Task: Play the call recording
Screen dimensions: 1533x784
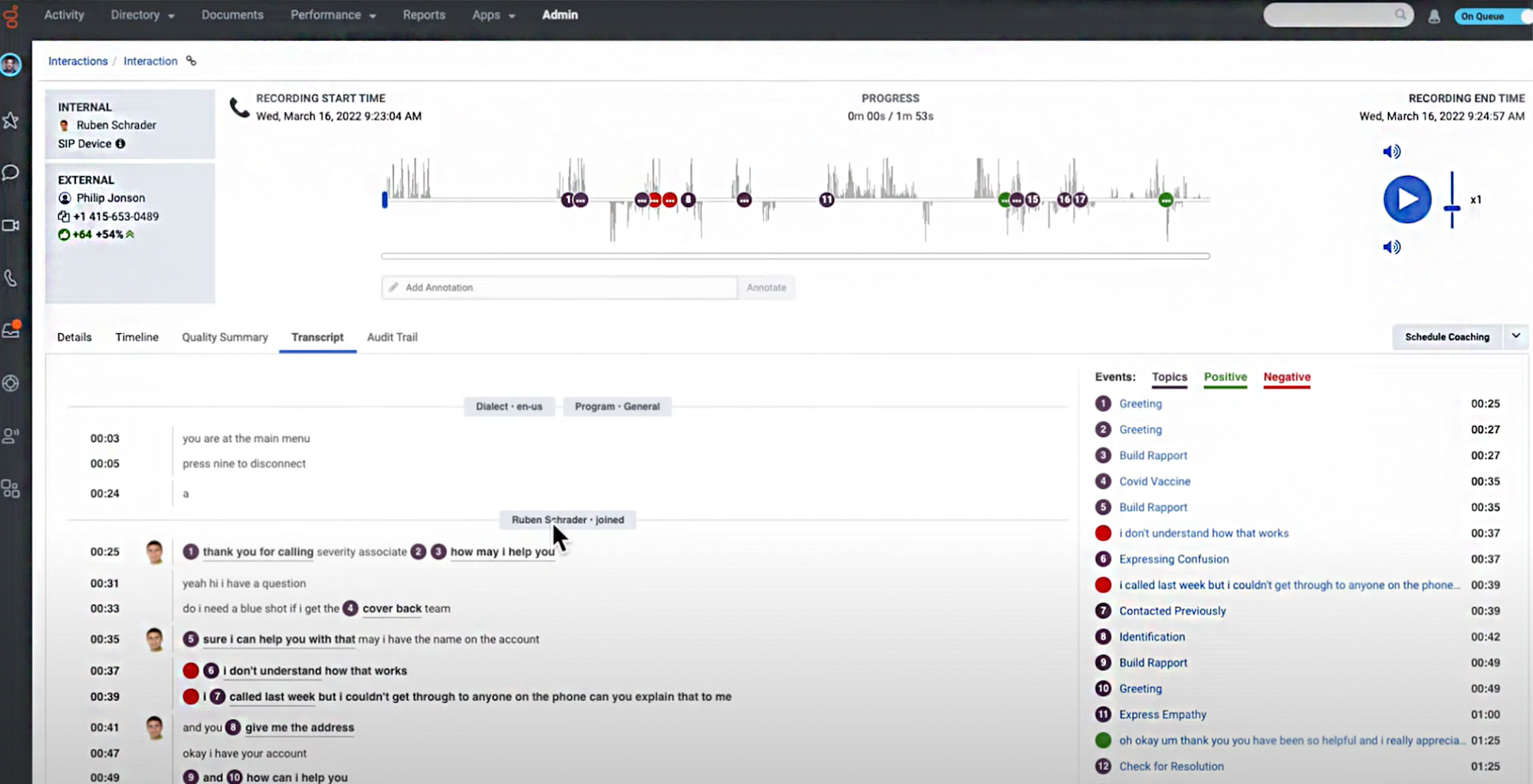Action: pyautogui.click(x=1407, y=199)
